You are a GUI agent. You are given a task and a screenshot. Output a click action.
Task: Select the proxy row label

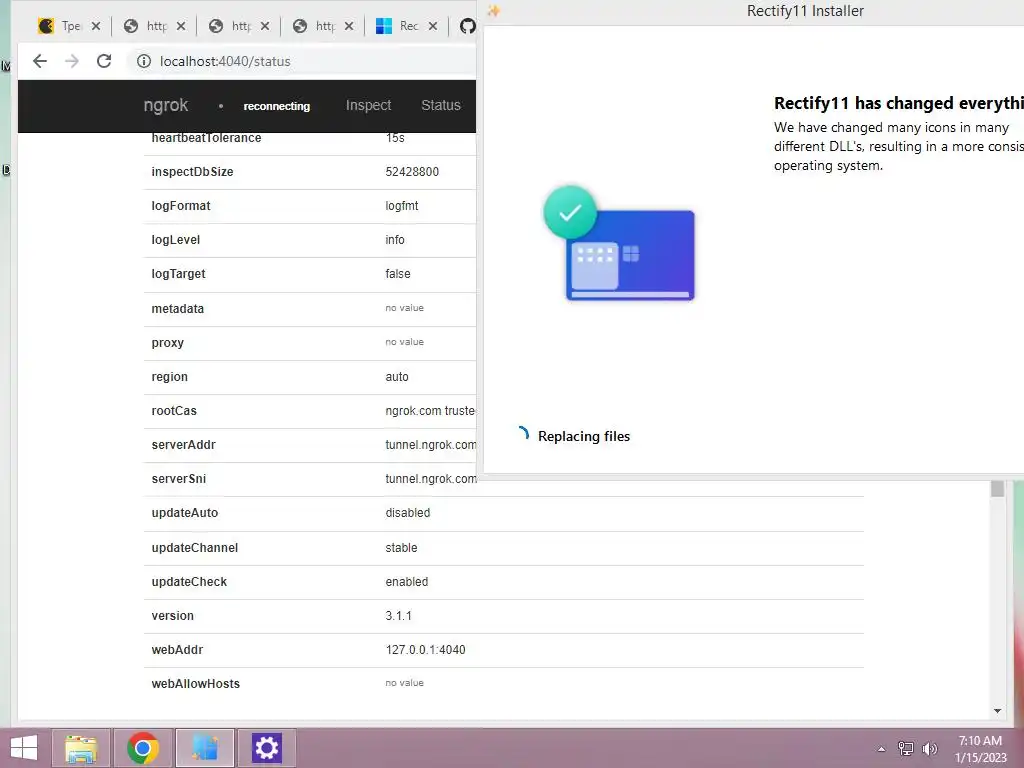click(x=168, y=343)
